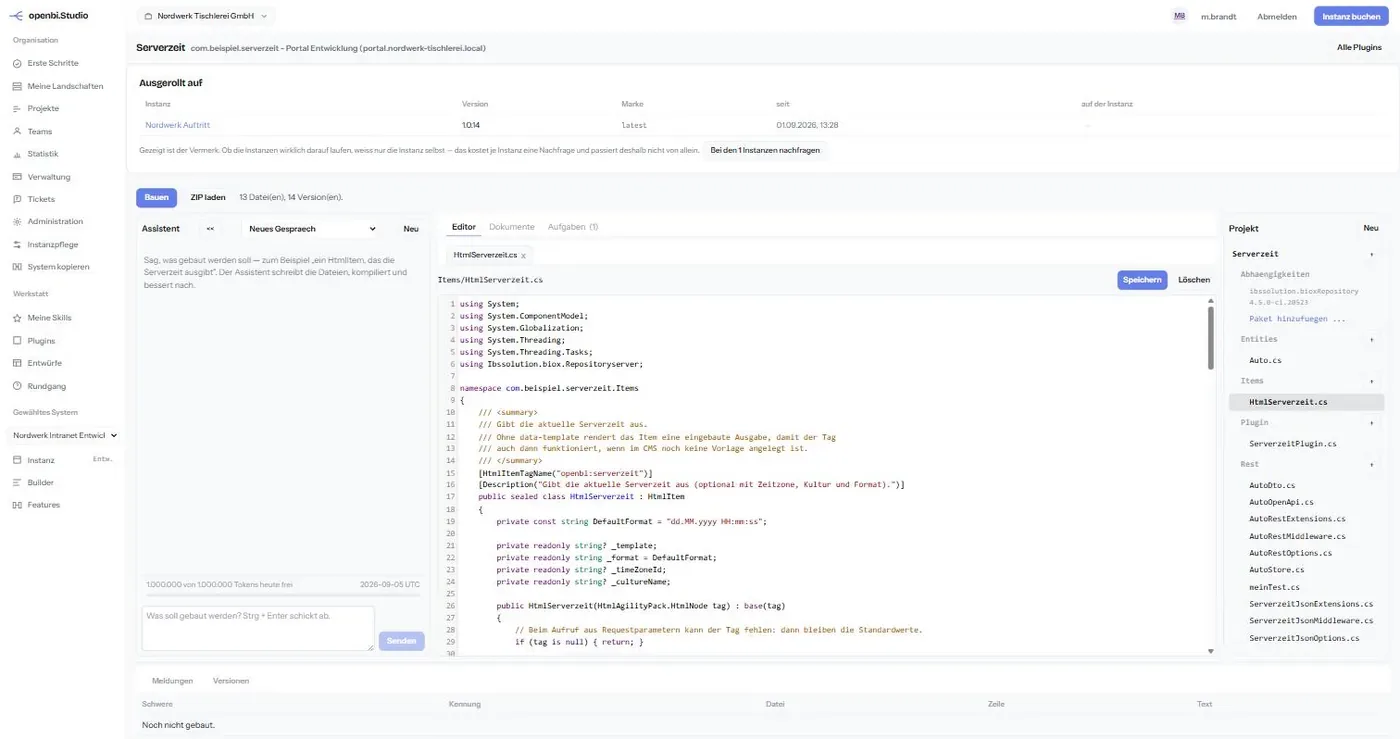Click the + next to Plugin folder
The width and height of the screenshot is (1400, 739).
[1371, 423]
